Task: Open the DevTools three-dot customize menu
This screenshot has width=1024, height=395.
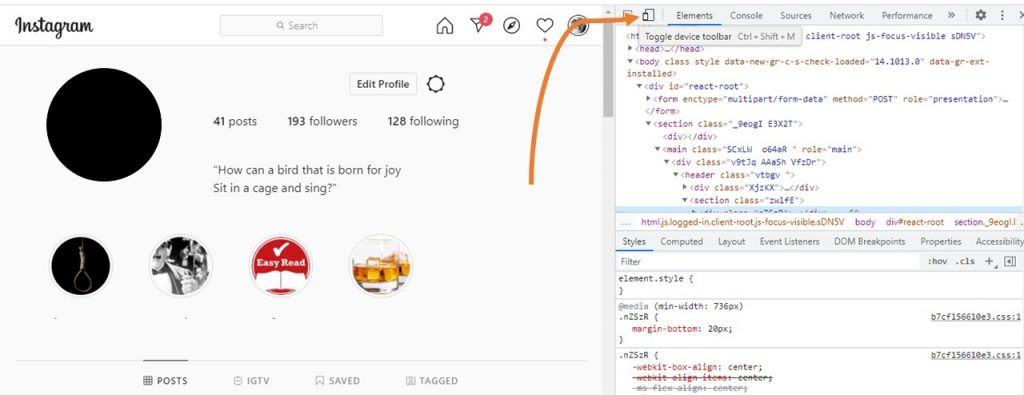Action: coord(1002,15)
